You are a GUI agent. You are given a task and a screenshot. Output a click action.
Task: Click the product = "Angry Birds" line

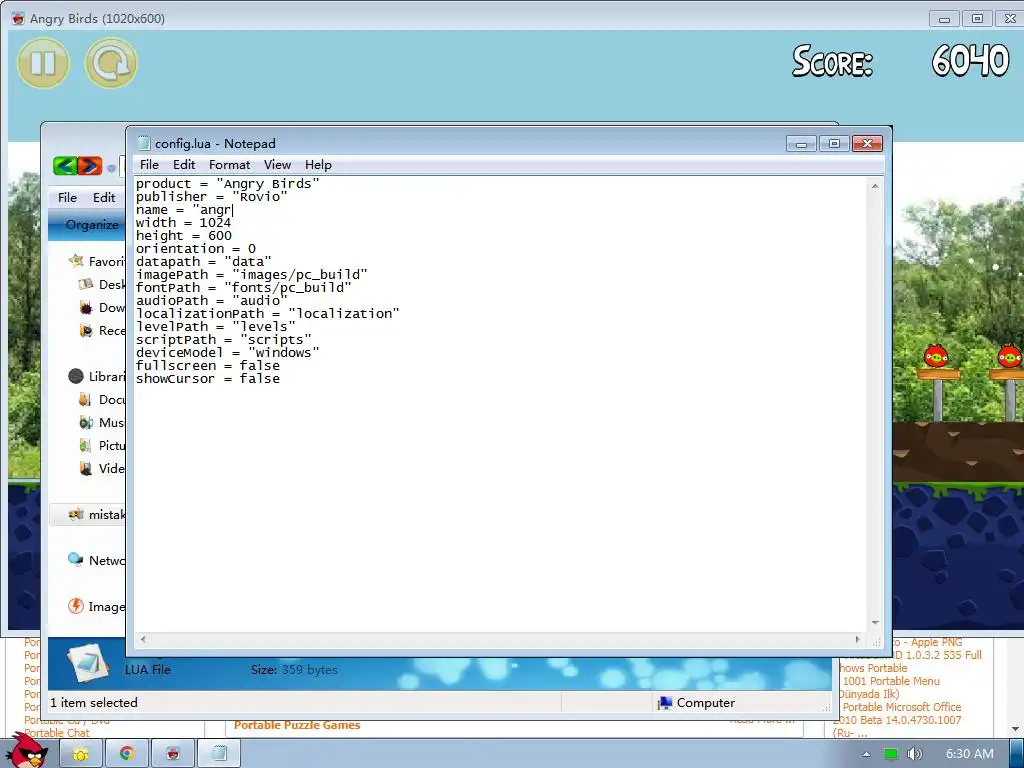coord(227,184)
